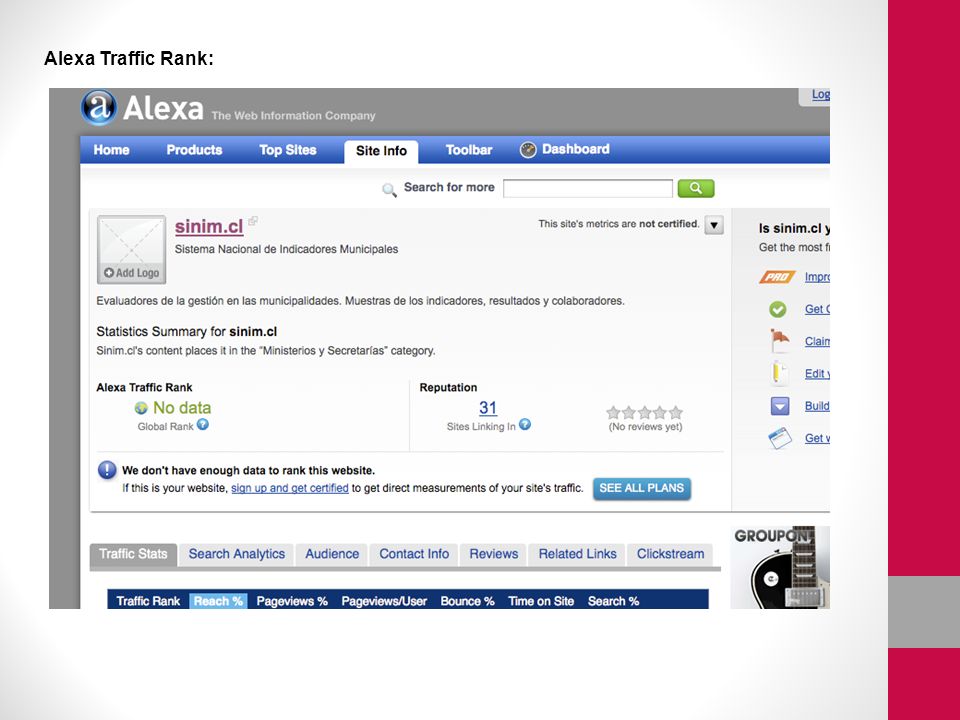Click the Add Logo placeholder button
960x720 pixels.
[132, 249]
